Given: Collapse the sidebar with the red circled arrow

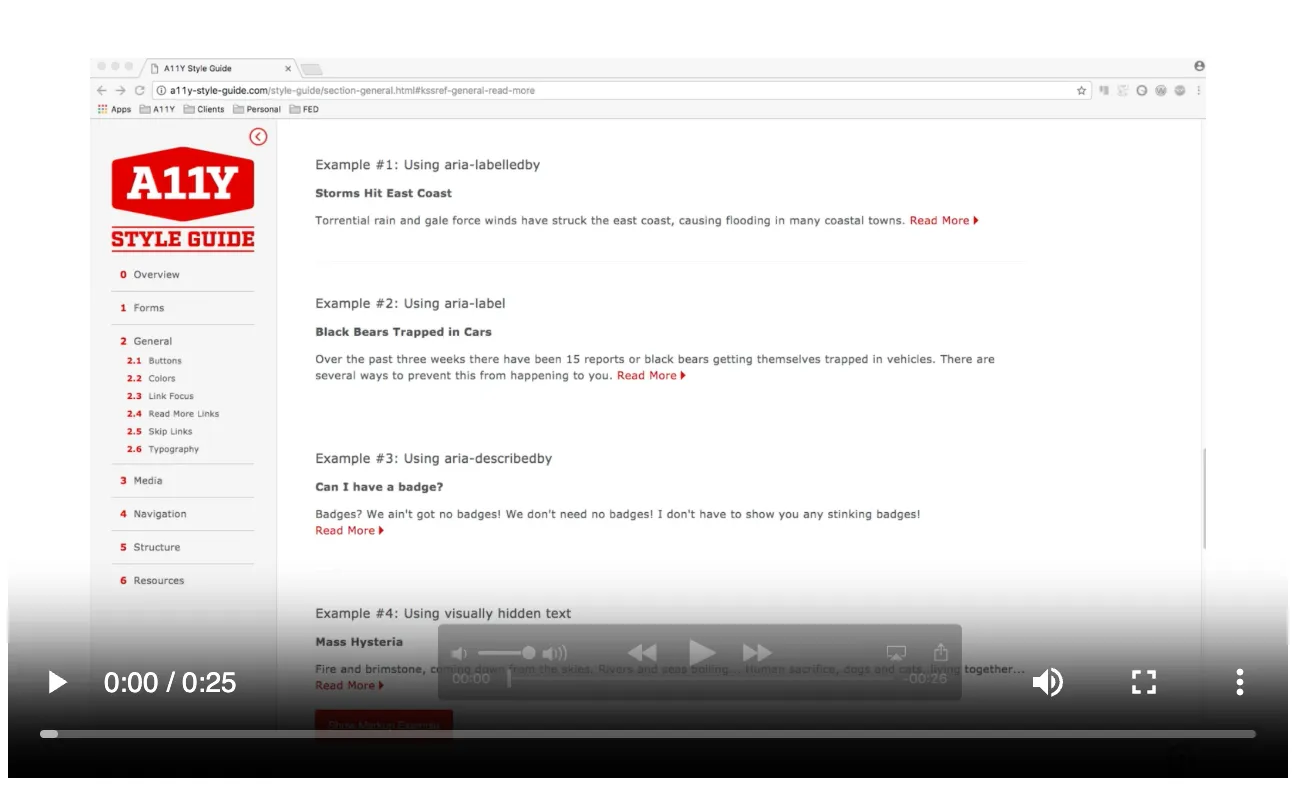Looking at the screenshot, I should (x=258, y=137).
